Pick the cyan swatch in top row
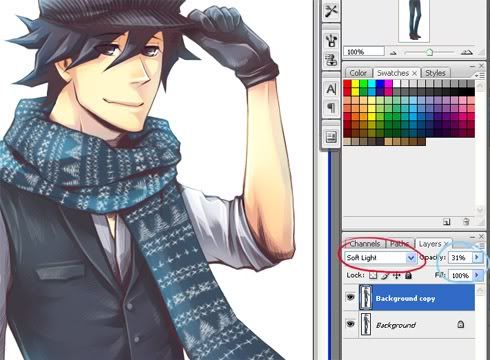490x360 pixels. 372,84
